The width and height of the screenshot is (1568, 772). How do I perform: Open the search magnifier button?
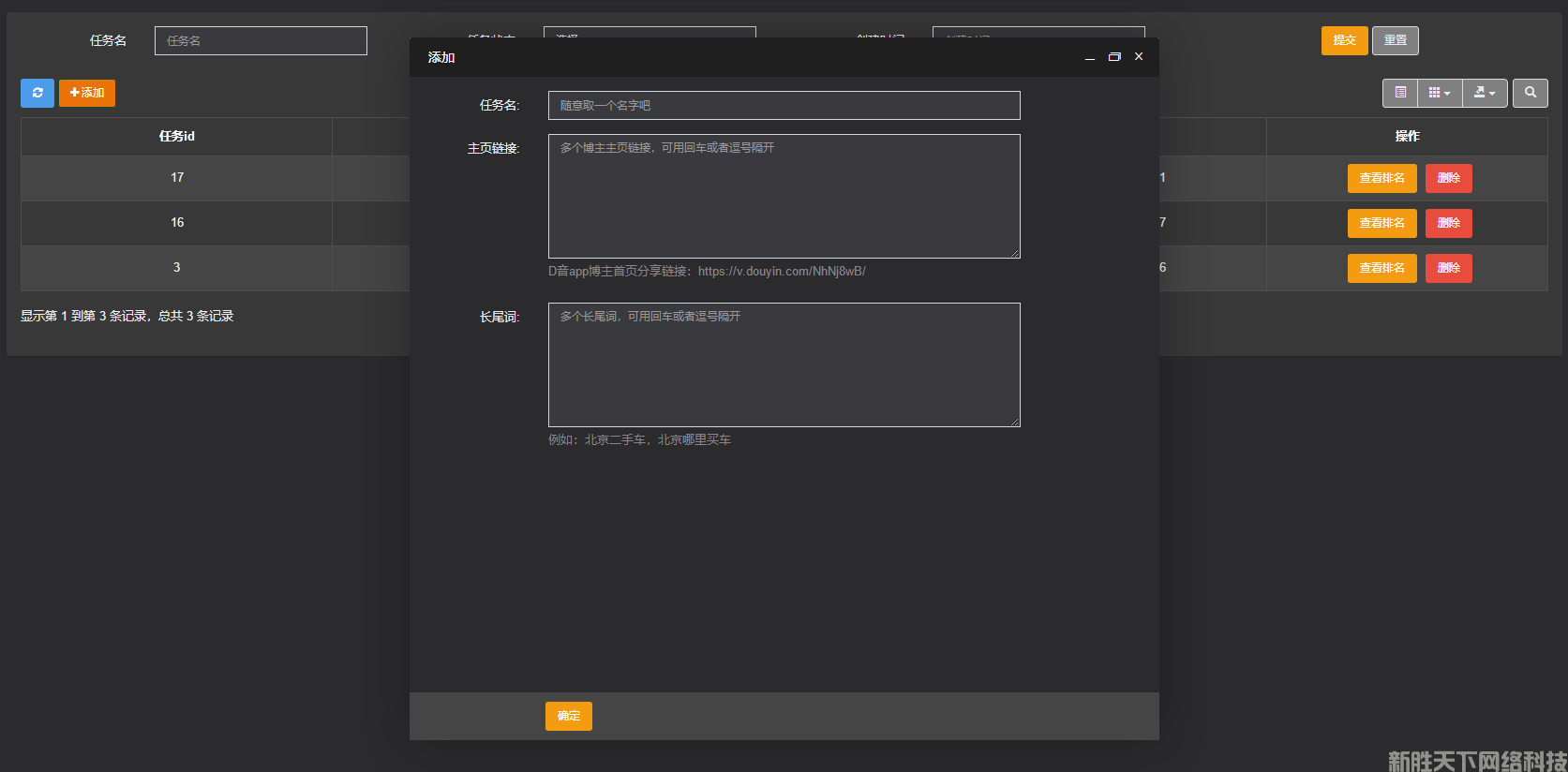[1530, 93]
